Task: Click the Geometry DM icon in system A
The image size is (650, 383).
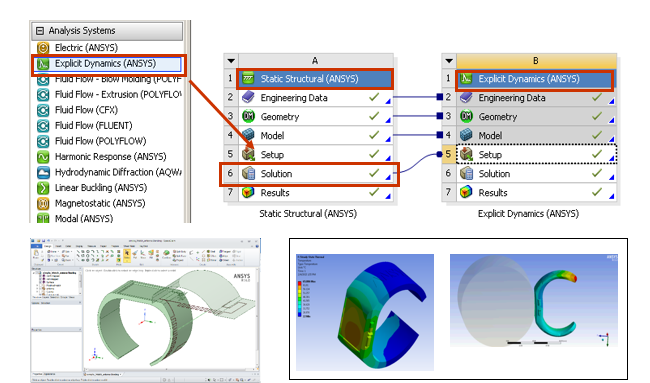Action: click(248, 116)
